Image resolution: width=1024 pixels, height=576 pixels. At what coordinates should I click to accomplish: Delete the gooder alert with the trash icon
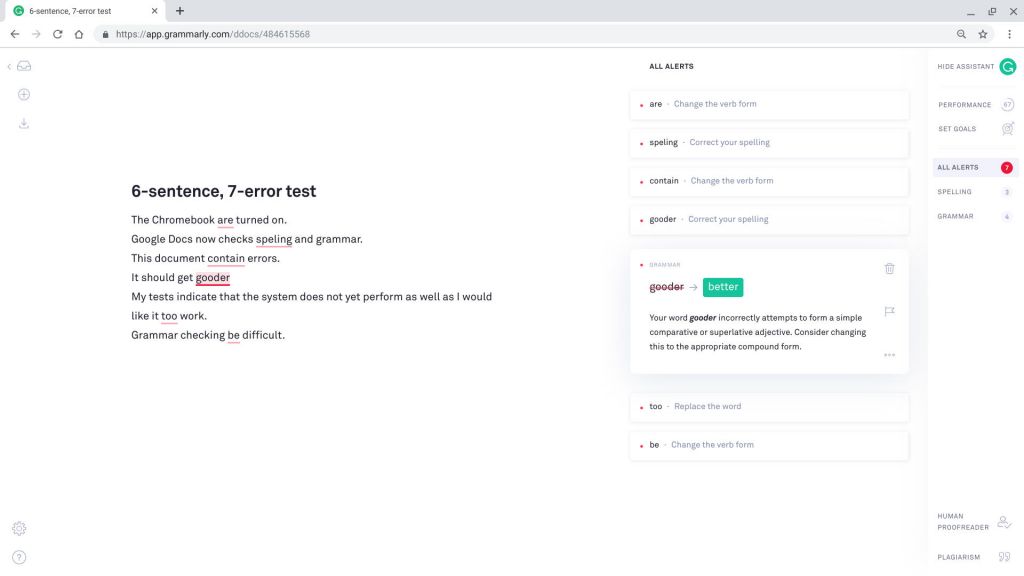[x=889, y=268]
